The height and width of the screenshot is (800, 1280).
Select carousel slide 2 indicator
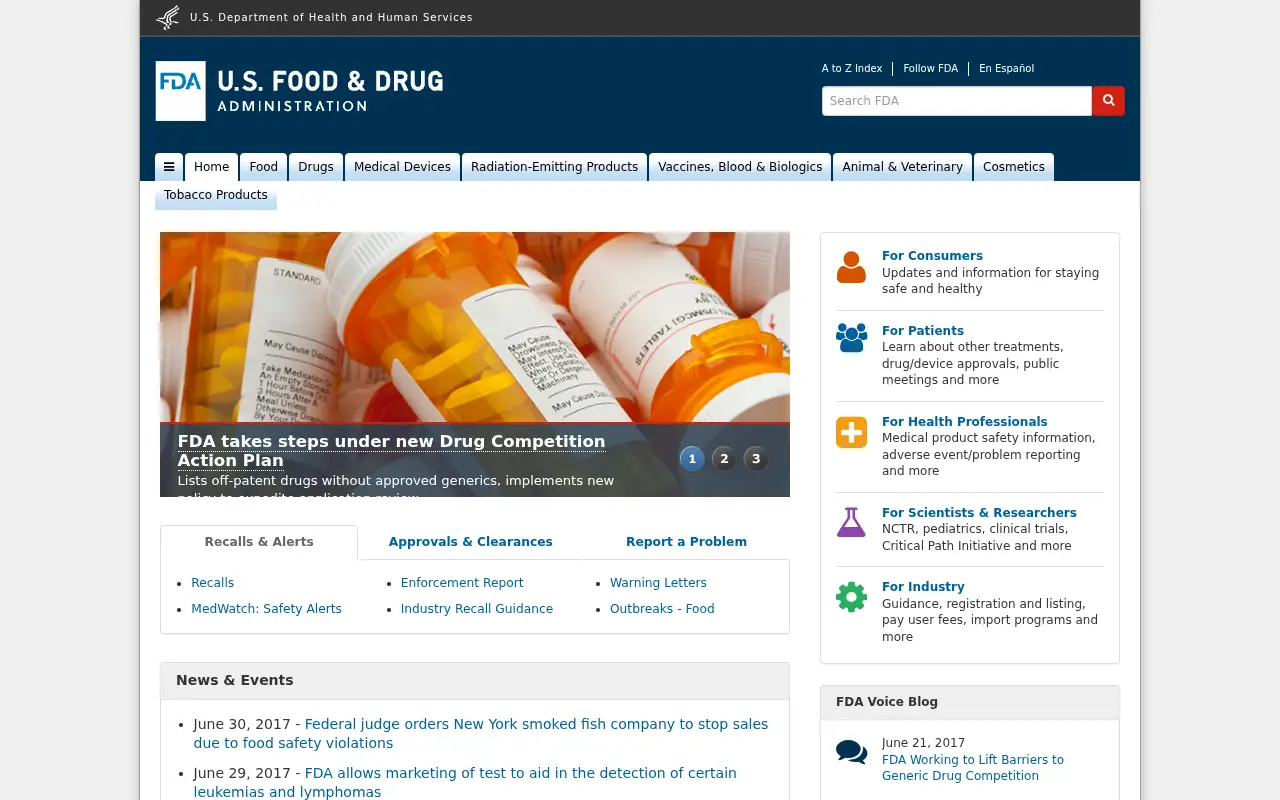724,459
